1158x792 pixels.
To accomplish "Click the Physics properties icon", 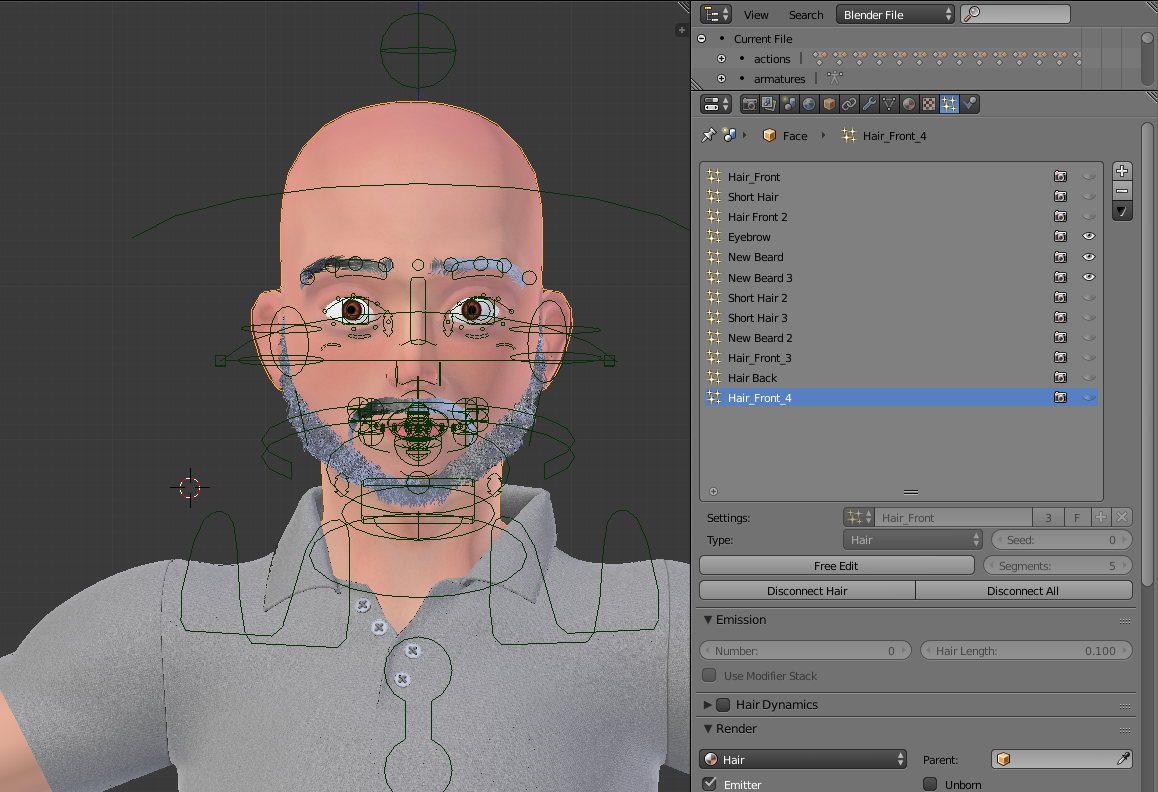I will coord(967,104).
